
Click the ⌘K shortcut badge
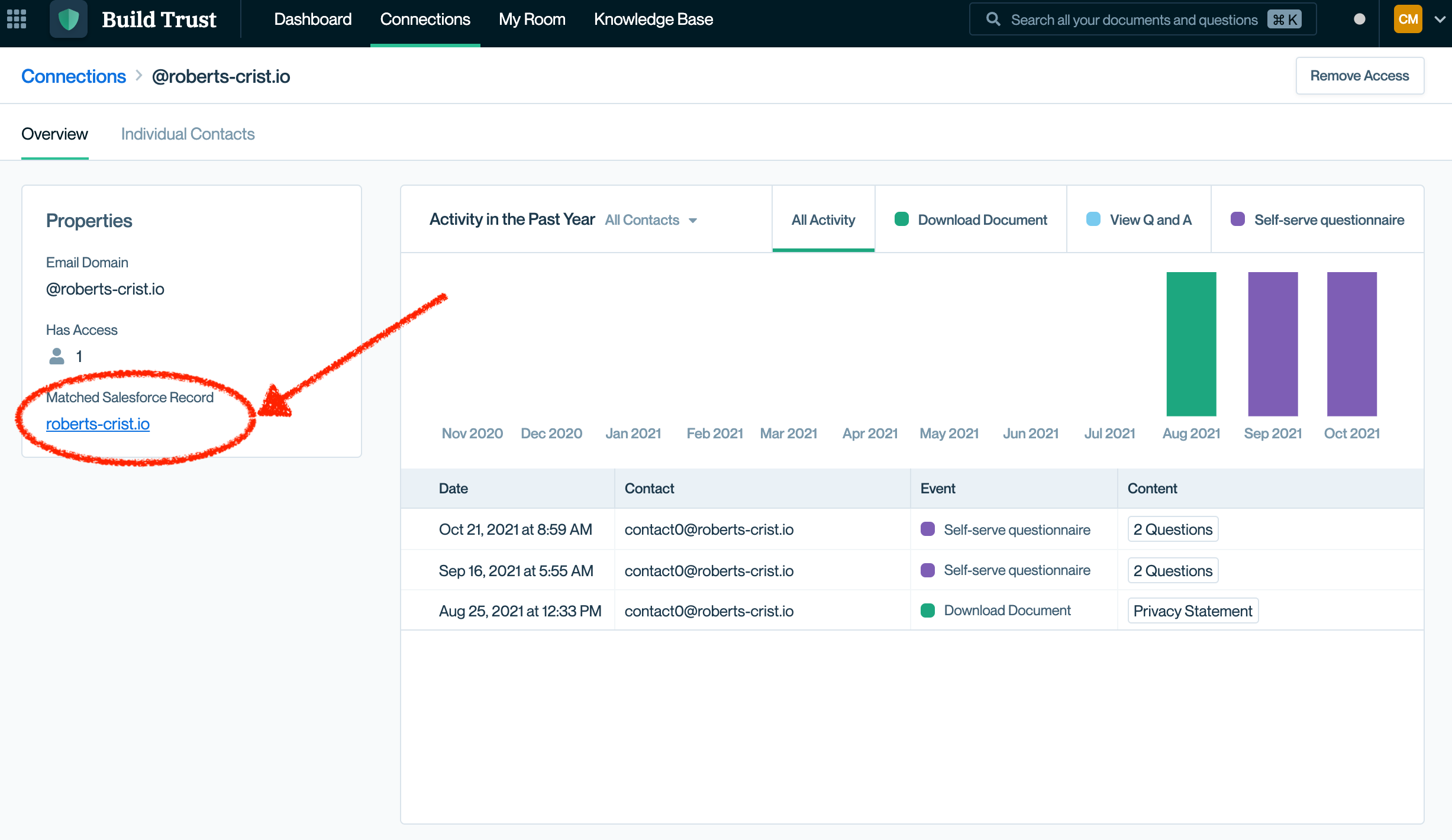tap(1285, 20)
